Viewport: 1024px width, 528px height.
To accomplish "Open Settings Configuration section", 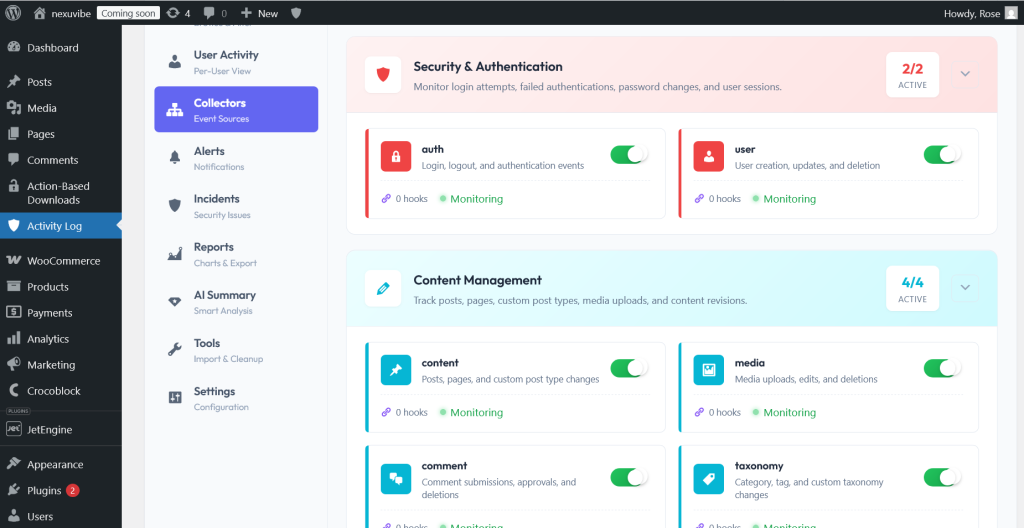I will pyautogui.click(x=236, y=398).
